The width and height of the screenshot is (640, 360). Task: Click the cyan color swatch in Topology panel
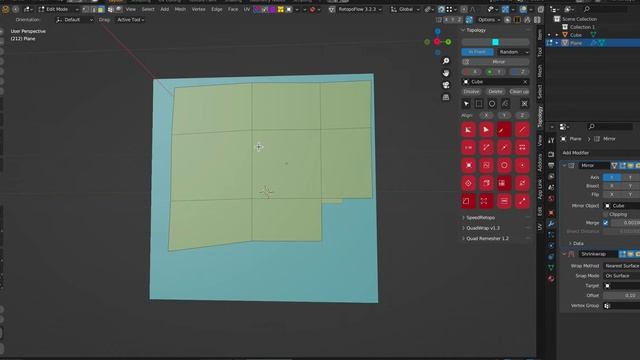496,42
